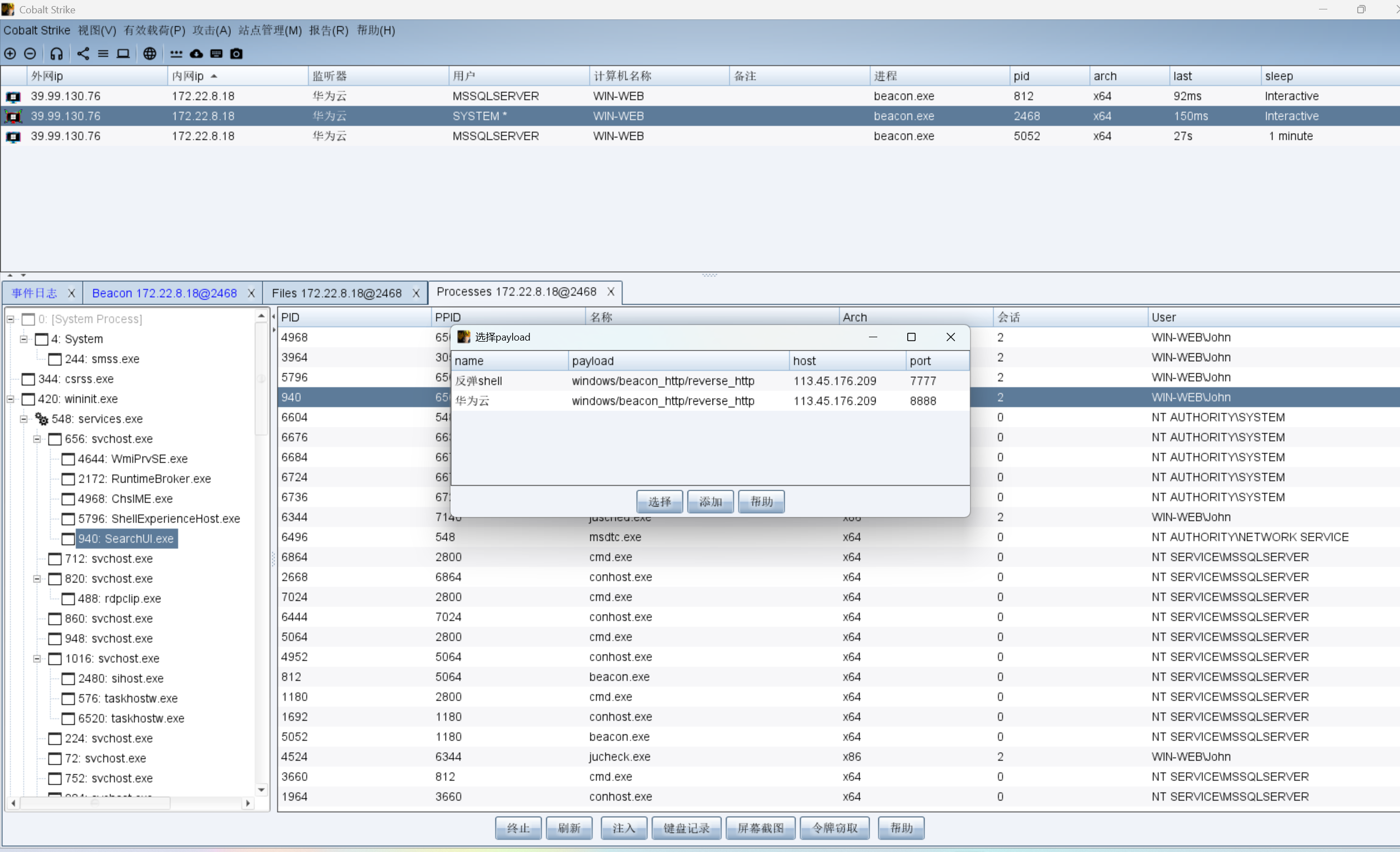Collapse the 548: services.exe tree node
This screenshot has height=852, width=1400.
click(x=24, y=419)
